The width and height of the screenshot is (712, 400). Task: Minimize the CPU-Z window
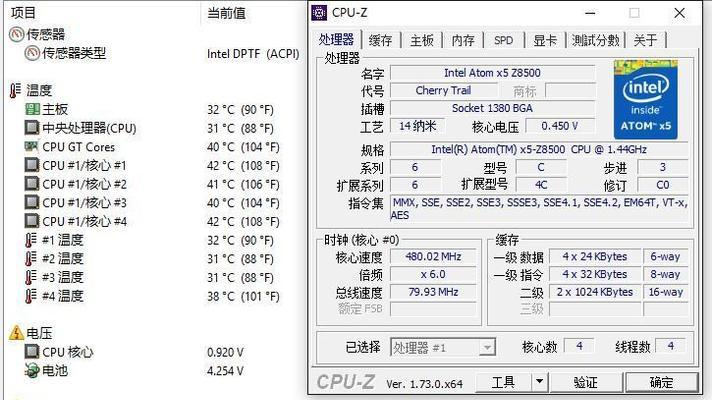click(x=590, y=13)
